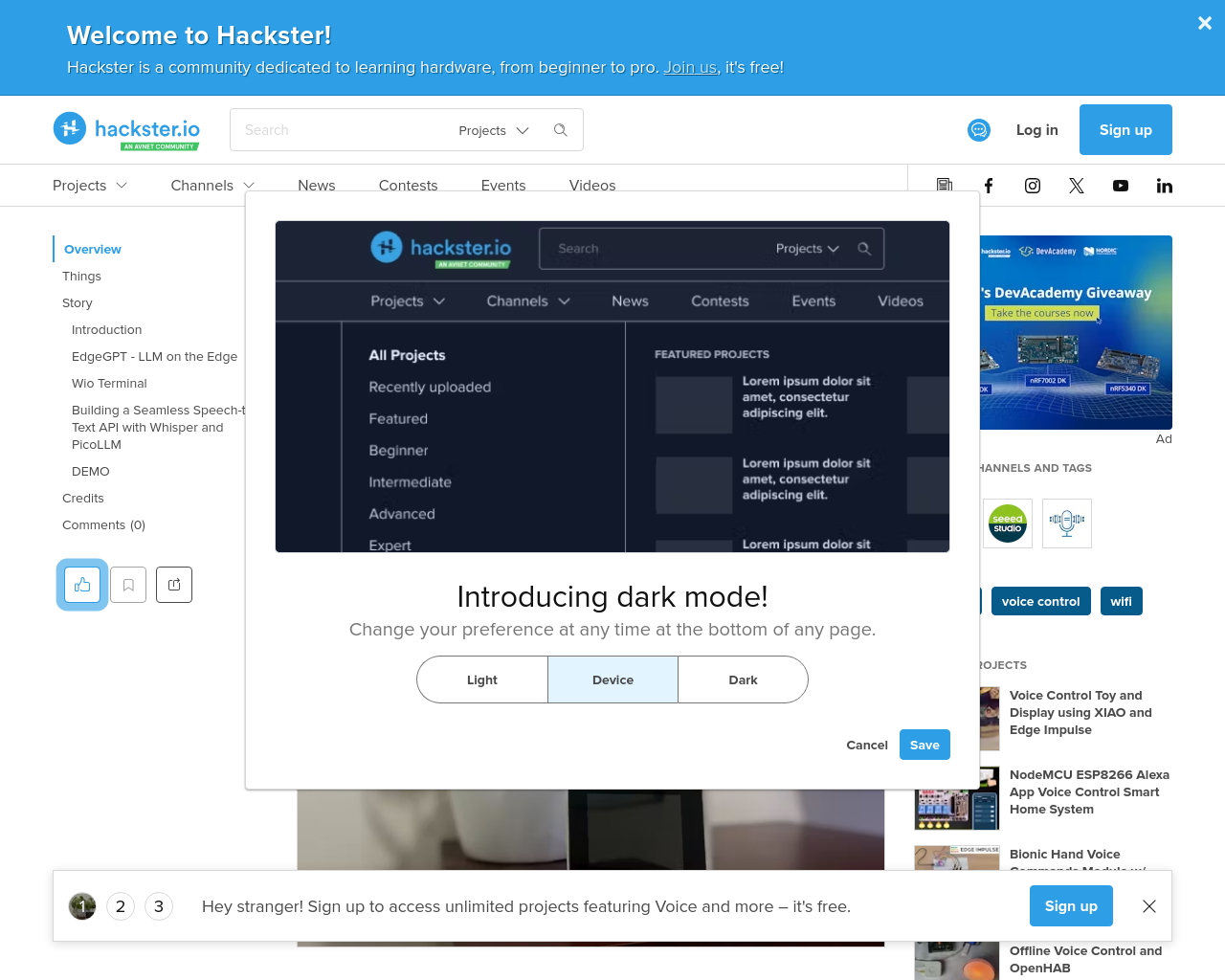Screen dimensions: 1225x980
Task: Click the thumbs-up respect button
Action: pyautogui.click(x=82, y=585)
